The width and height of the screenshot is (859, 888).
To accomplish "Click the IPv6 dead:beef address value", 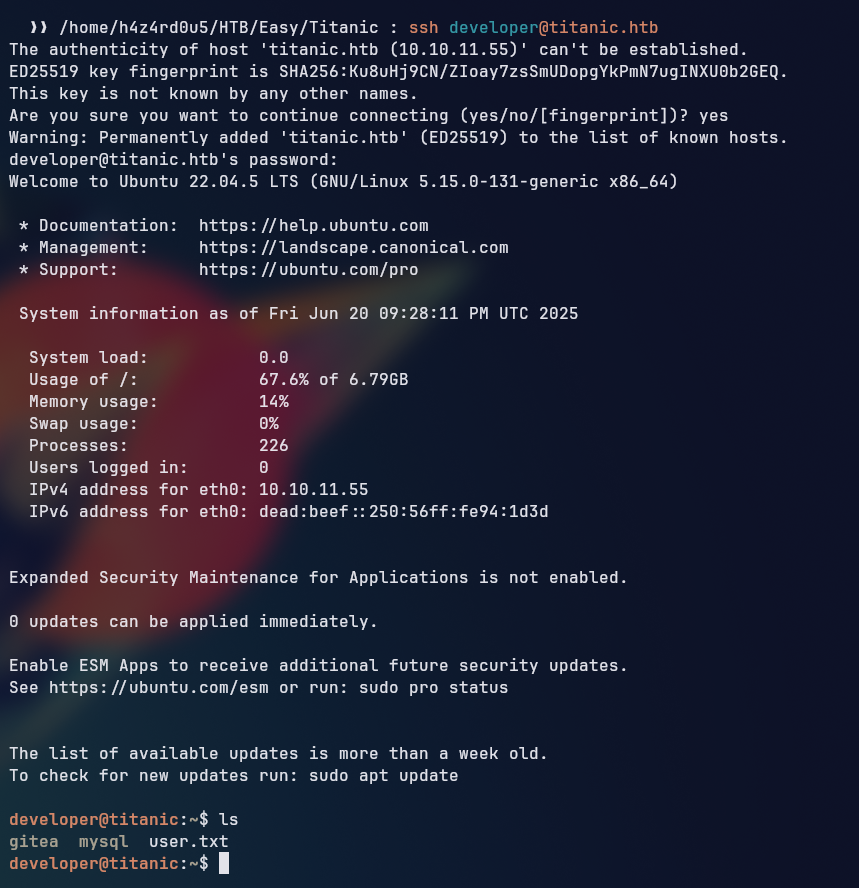I will [x=403, y=512].
